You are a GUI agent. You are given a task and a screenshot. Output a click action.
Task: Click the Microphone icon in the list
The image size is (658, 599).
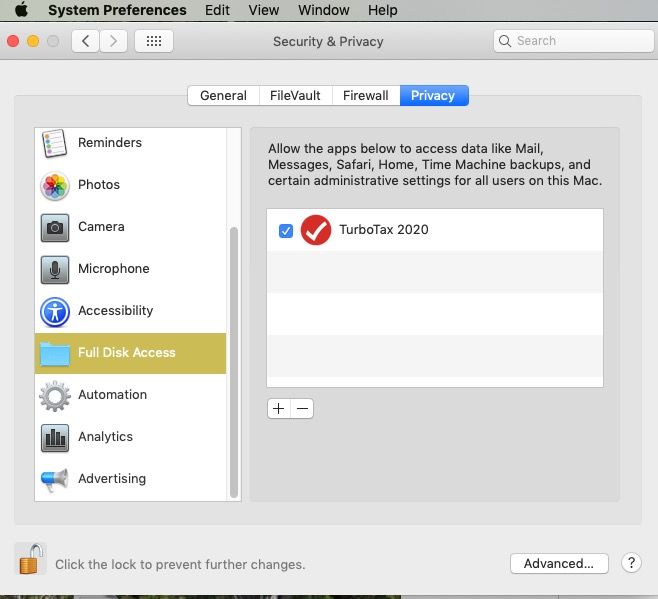tap(55, 269)
